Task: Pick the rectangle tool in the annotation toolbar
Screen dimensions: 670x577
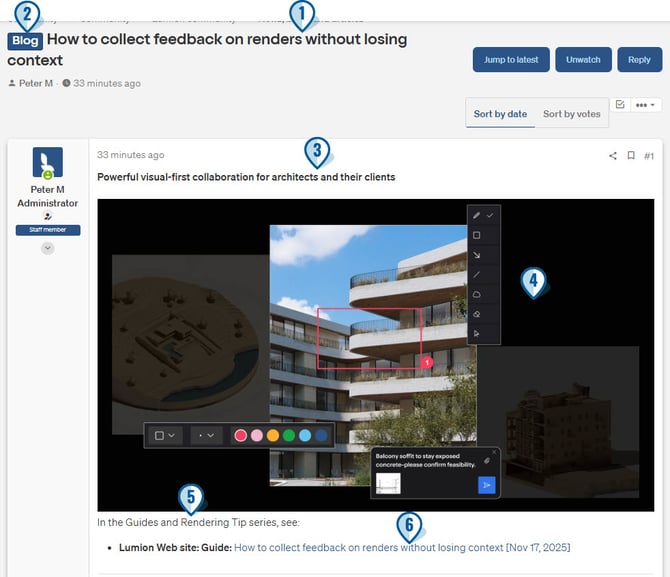Action: [477, 235]
